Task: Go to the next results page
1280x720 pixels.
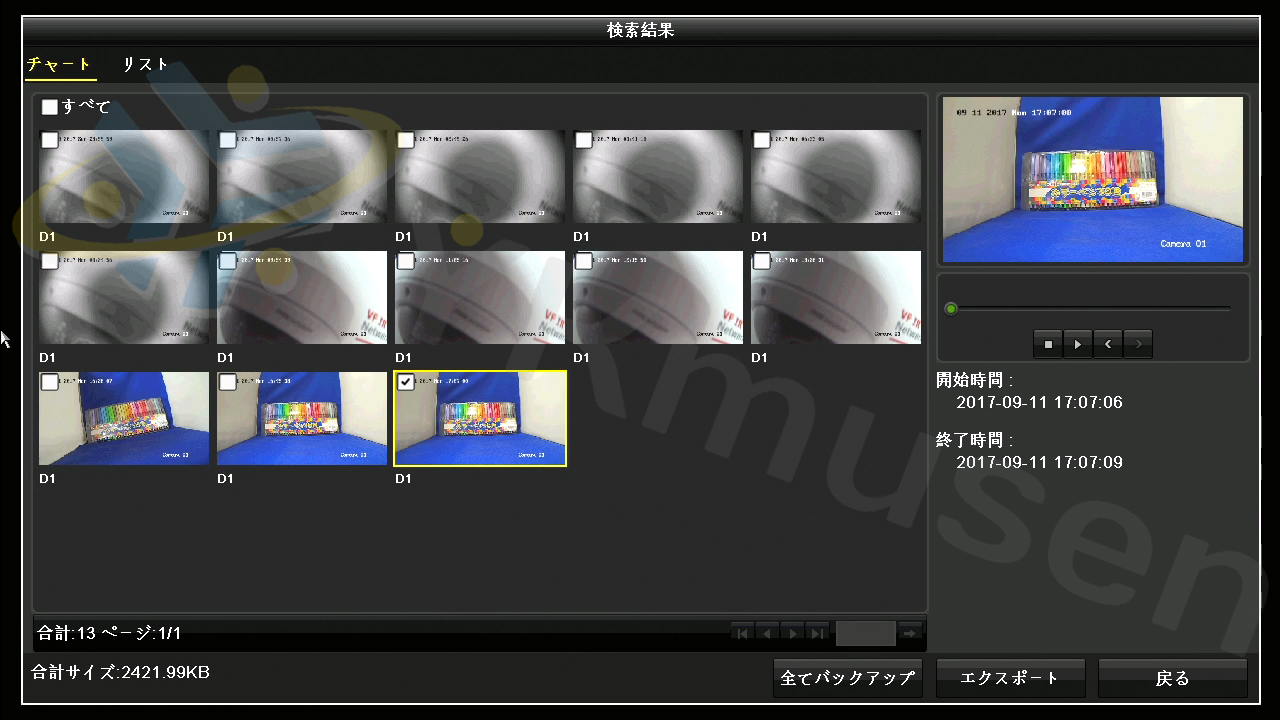Action: pos(791,632)
